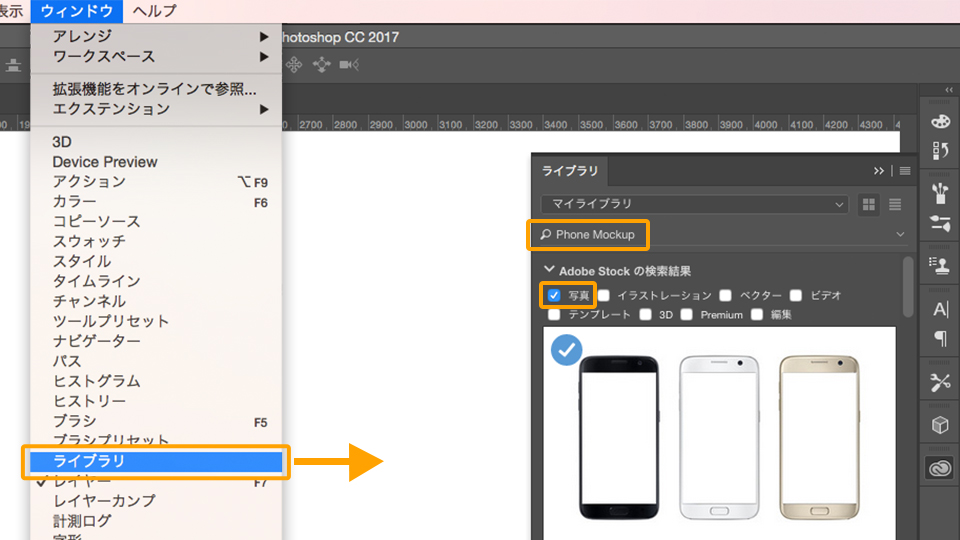Select the gold phone mockup thumbnail
The height and width of the screenshot is (540, 960).
[819, 437]
